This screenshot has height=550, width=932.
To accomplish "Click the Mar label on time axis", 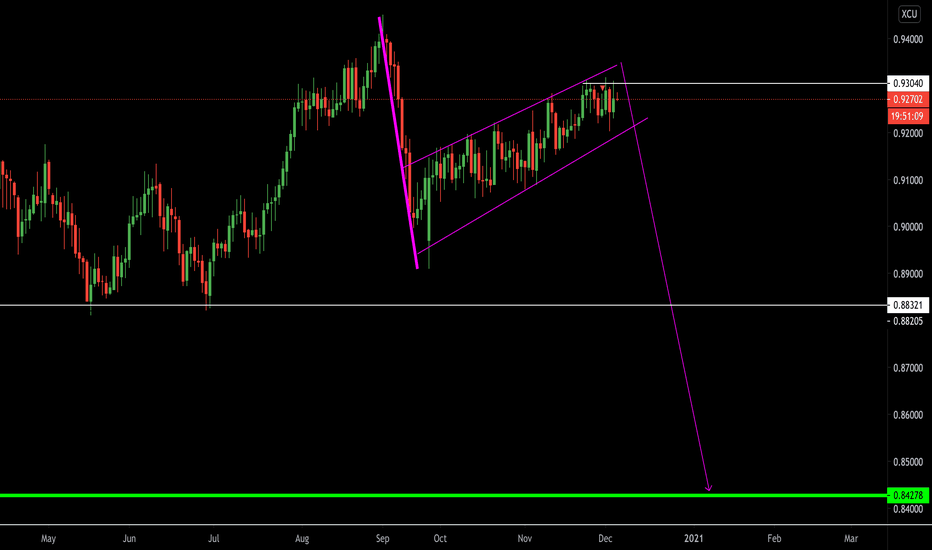I will point(851,539).
